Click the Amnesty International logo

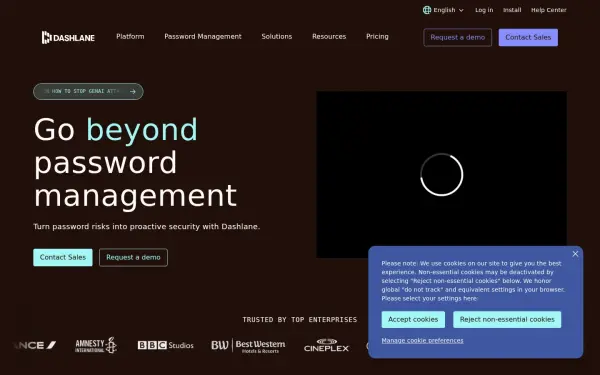click(x=96, y=345)
